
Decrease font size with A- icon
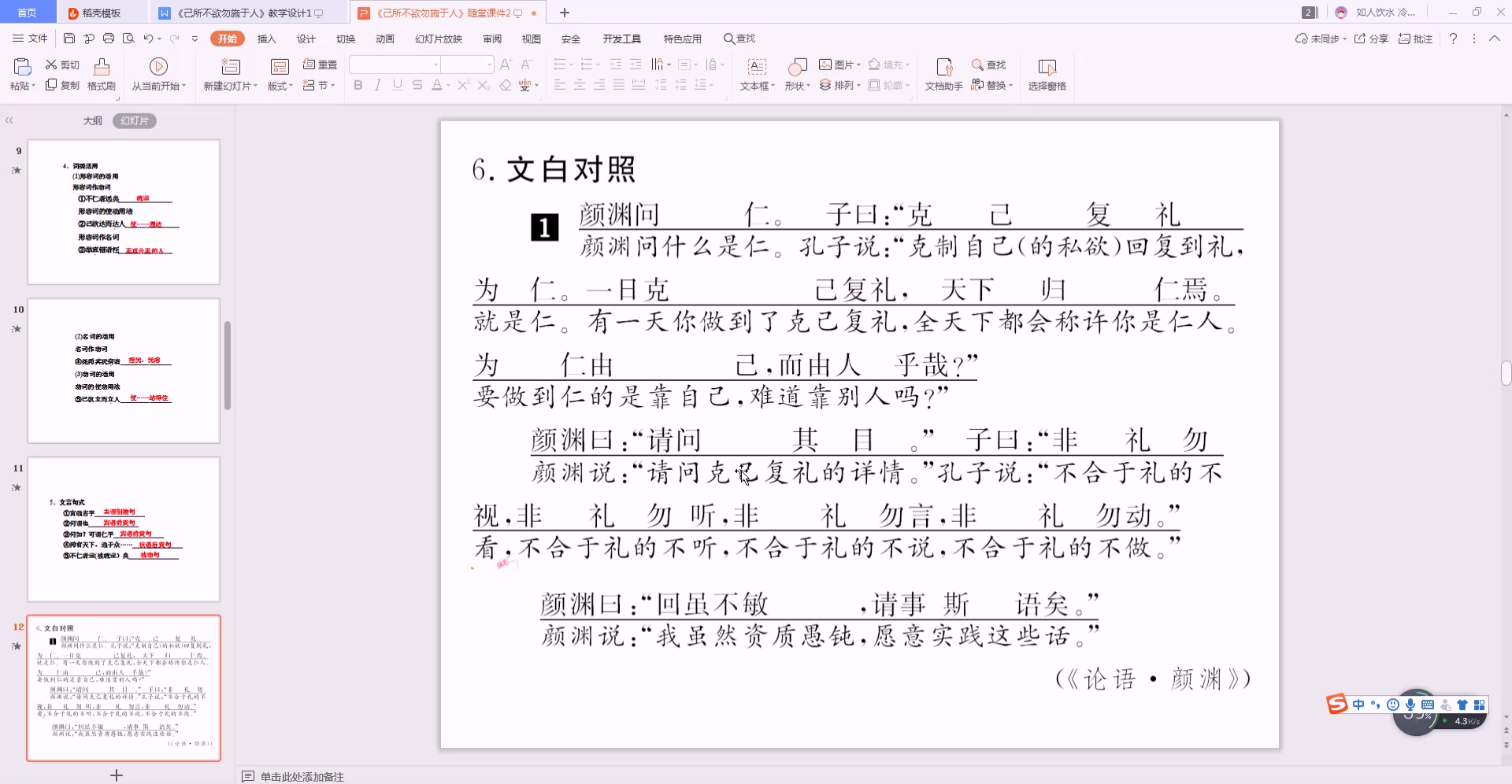click(527, 65)
